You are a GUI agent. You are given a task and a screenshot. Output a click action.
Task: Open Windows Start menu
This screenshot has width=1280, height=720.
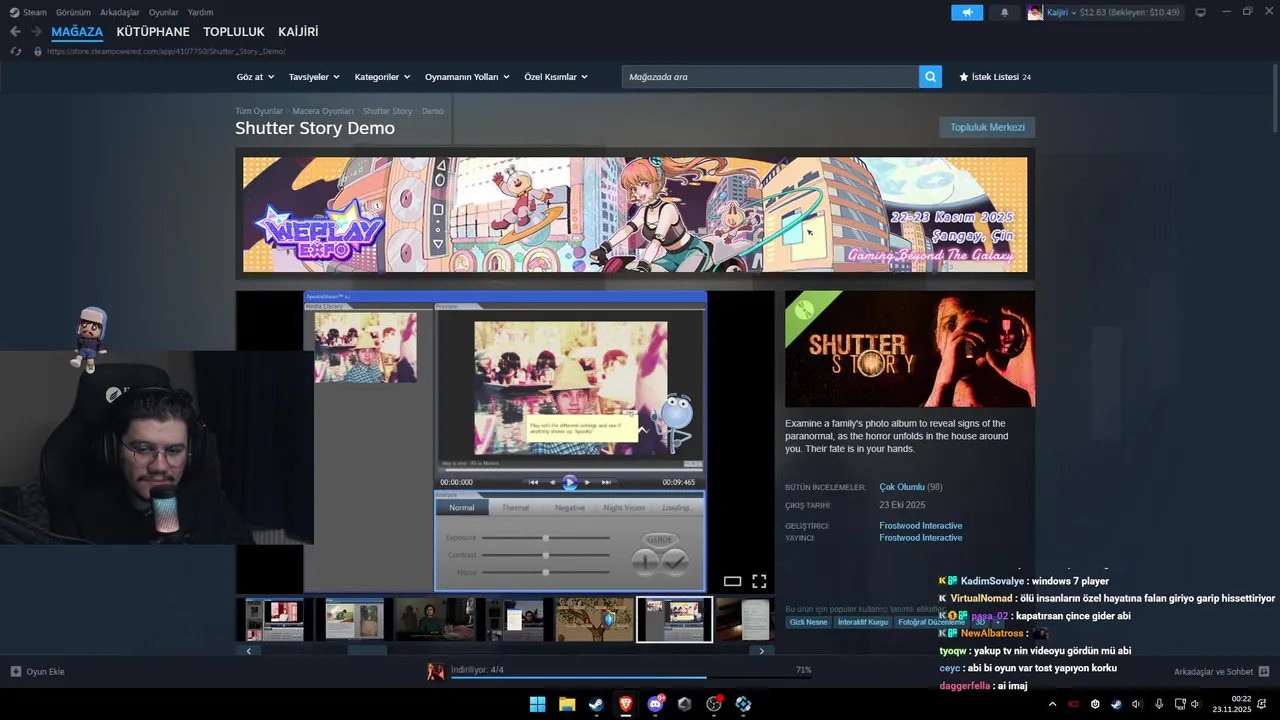(x=537, y=704)
